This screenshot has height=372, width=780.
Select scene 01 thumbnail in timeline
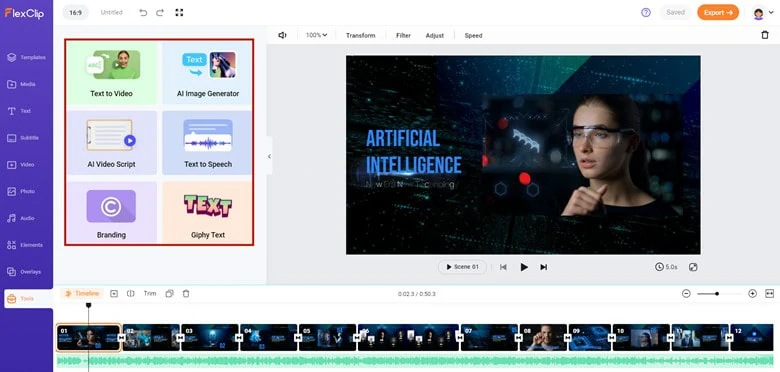(x=89, y=338)
